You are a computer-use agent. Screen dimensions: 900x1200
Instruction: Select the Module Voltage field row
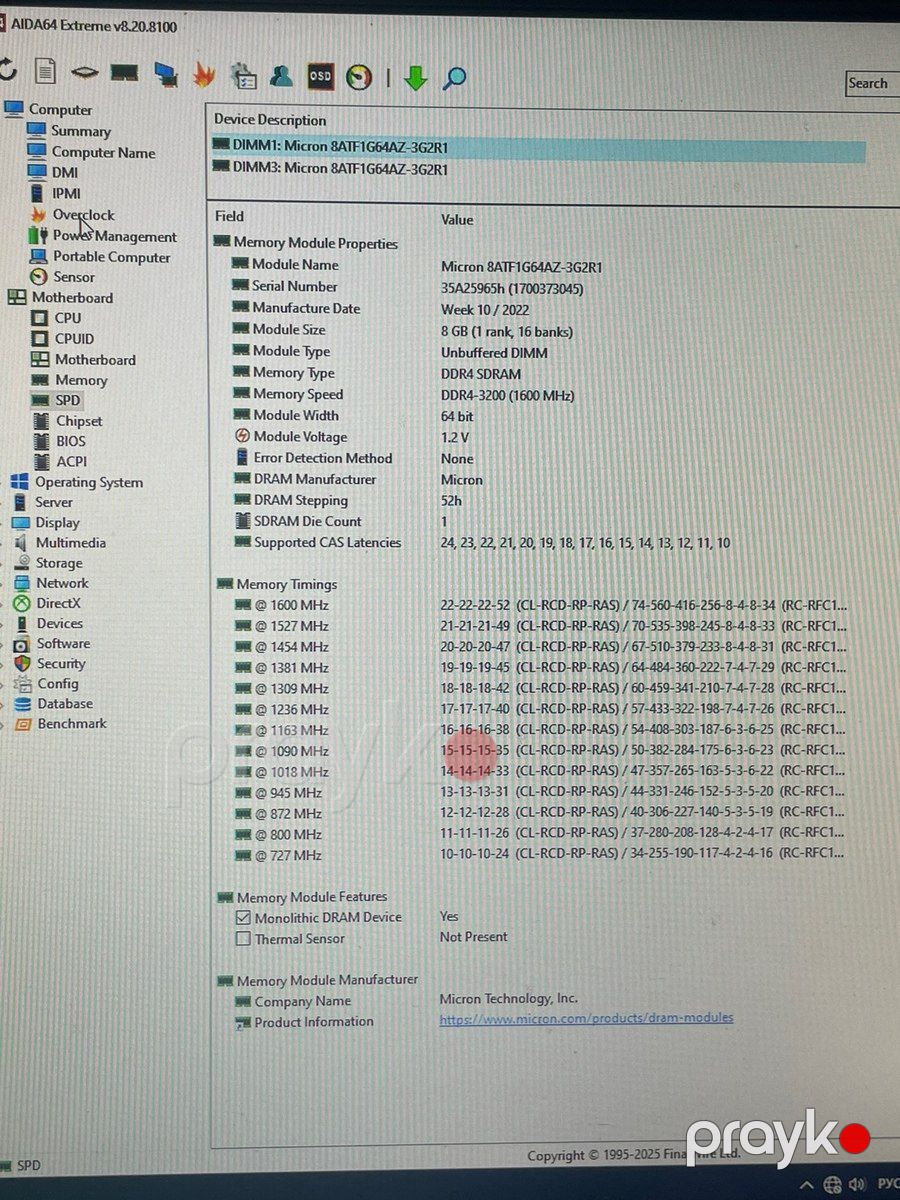point(352,437)
